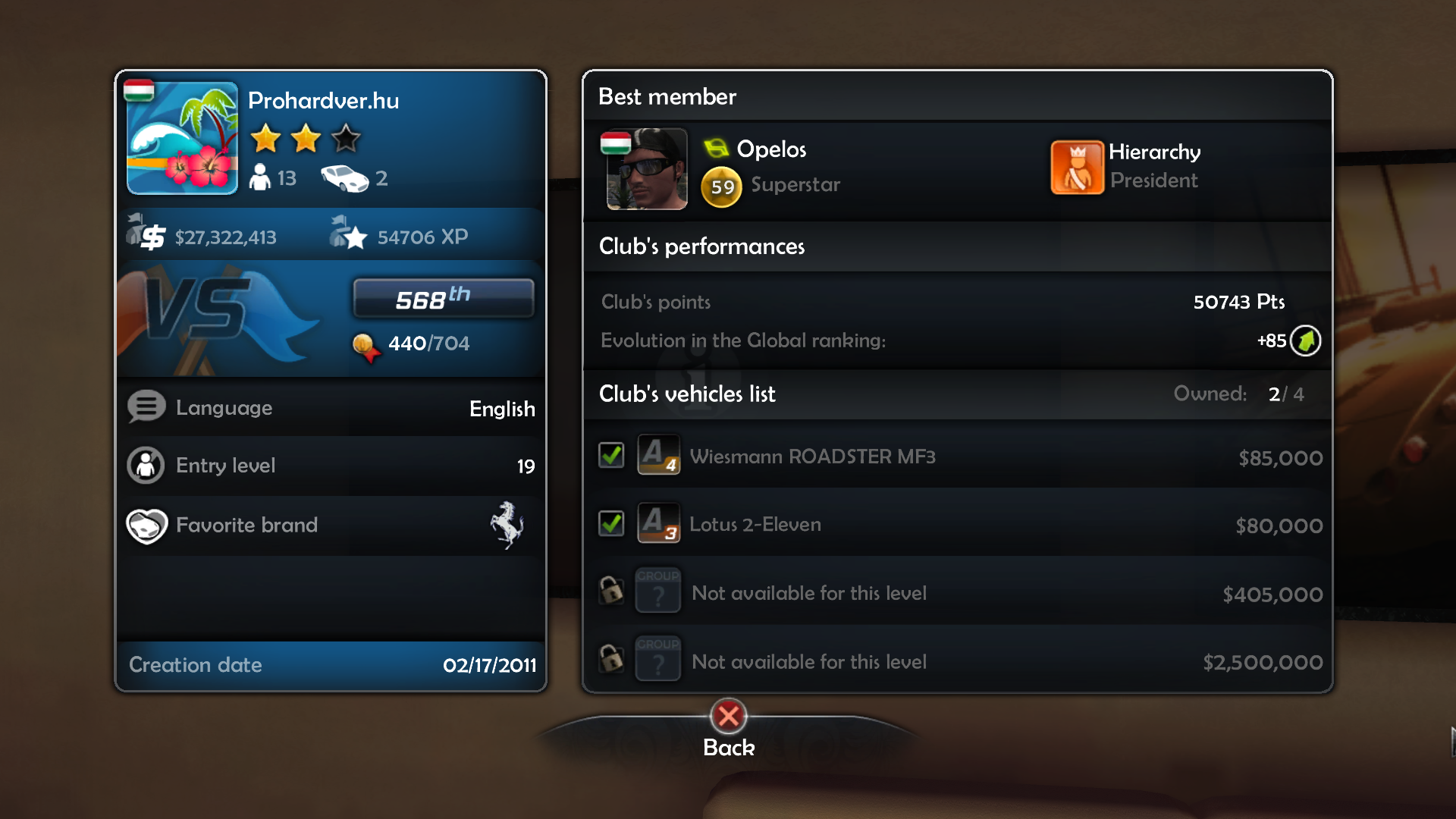Viewport: 1456px width, 819px height.
Task: Click the level 59 gold badge
Action: click(x=721, y=187)
